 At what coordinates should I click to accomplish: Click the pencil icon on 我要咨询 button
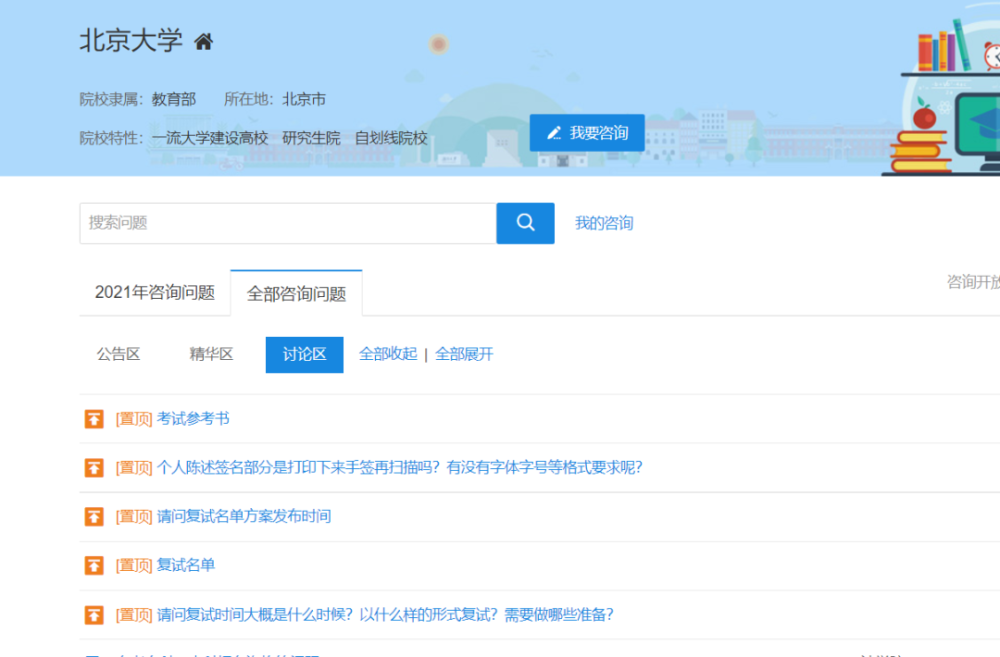tap(554, 133)
